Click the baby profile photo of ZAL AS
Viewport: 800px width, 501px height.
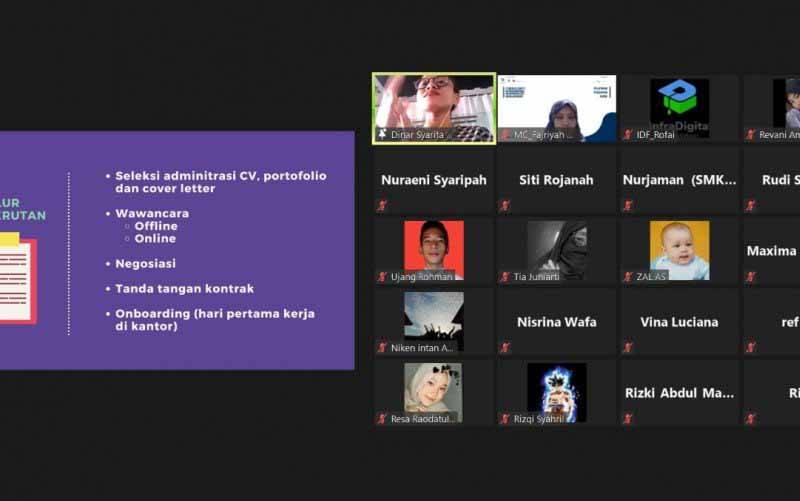pyautogui.click(x=679, y=250)
